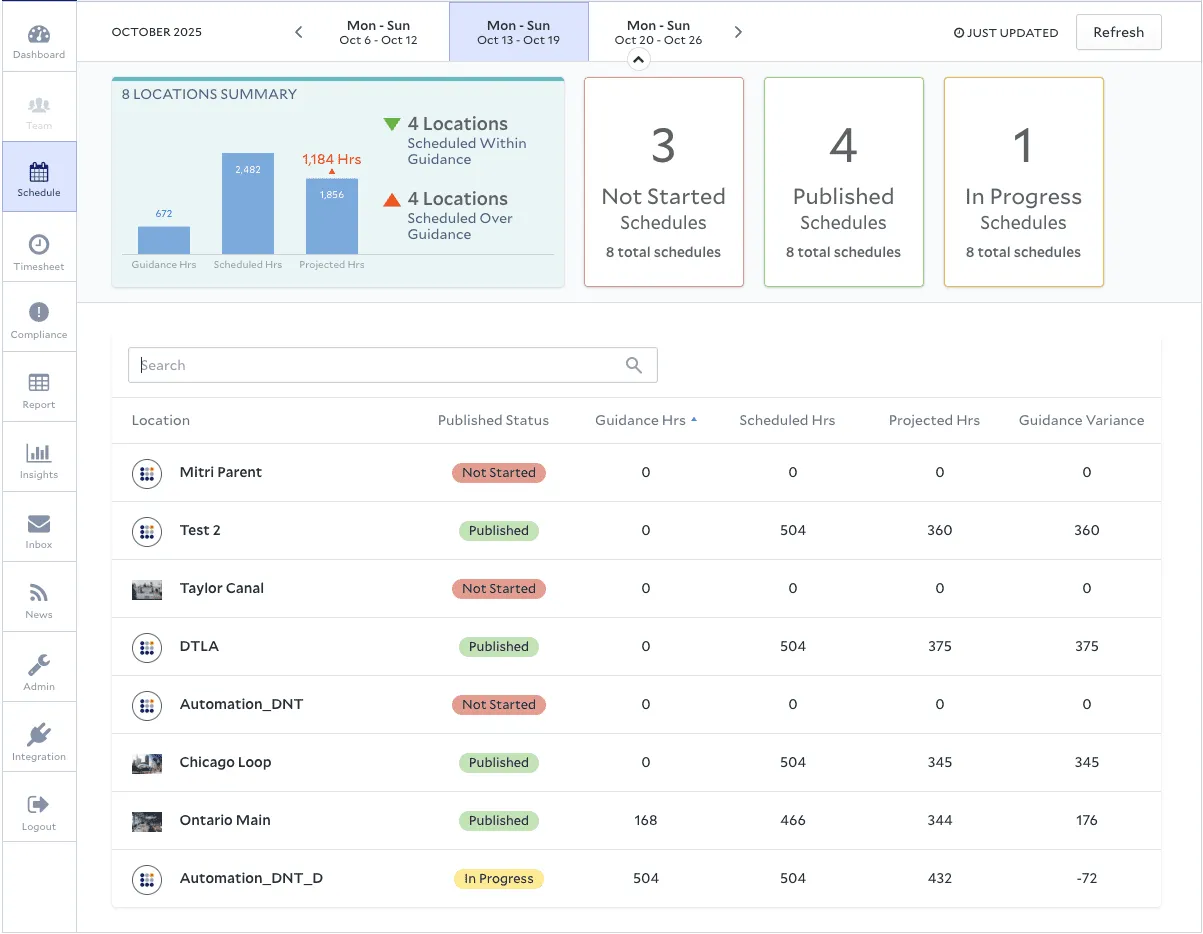Open Insights bar chart icon
Viewport: 1203px width, 934px height.
[39, 454]
